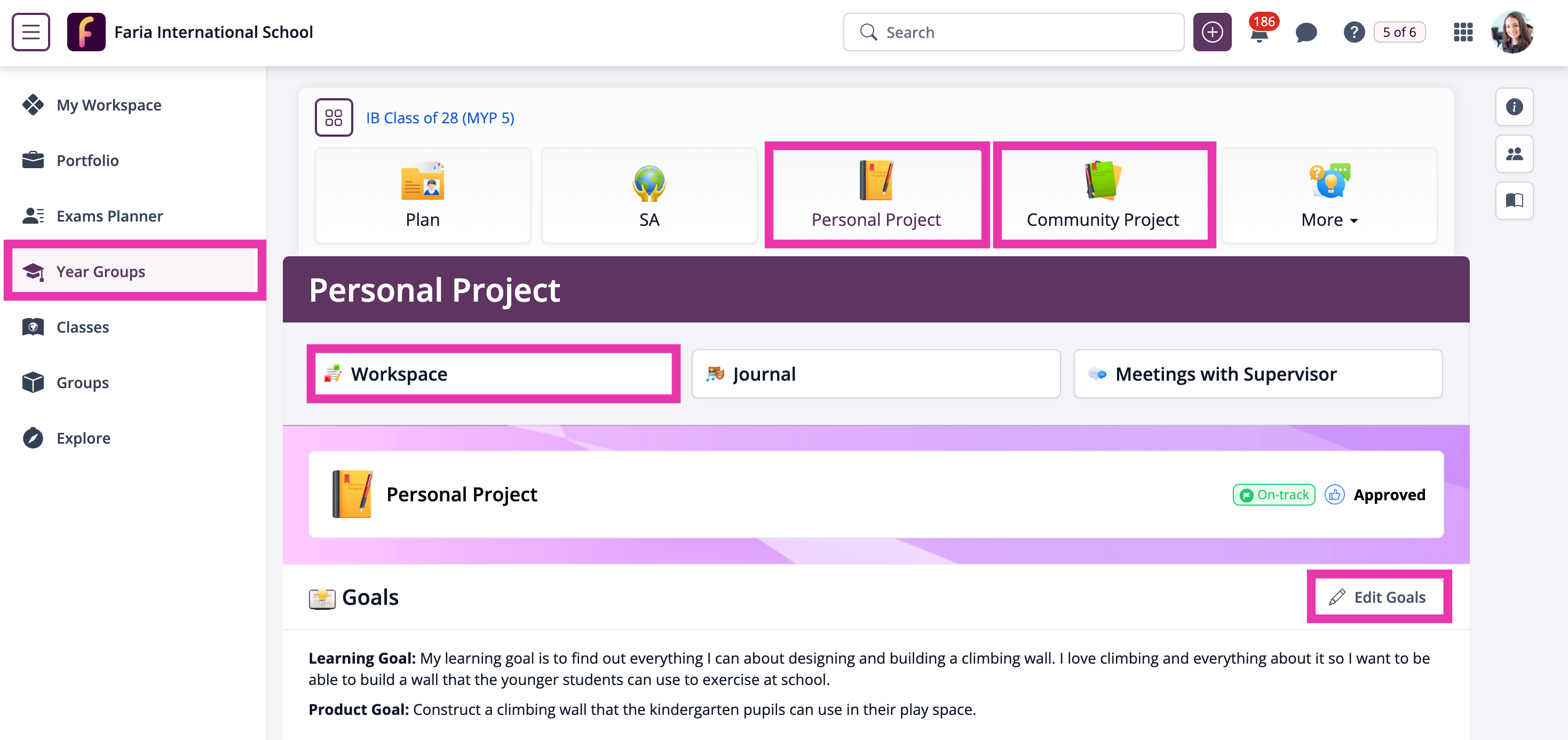Click the Edit Goals button

coord(1379,597)
